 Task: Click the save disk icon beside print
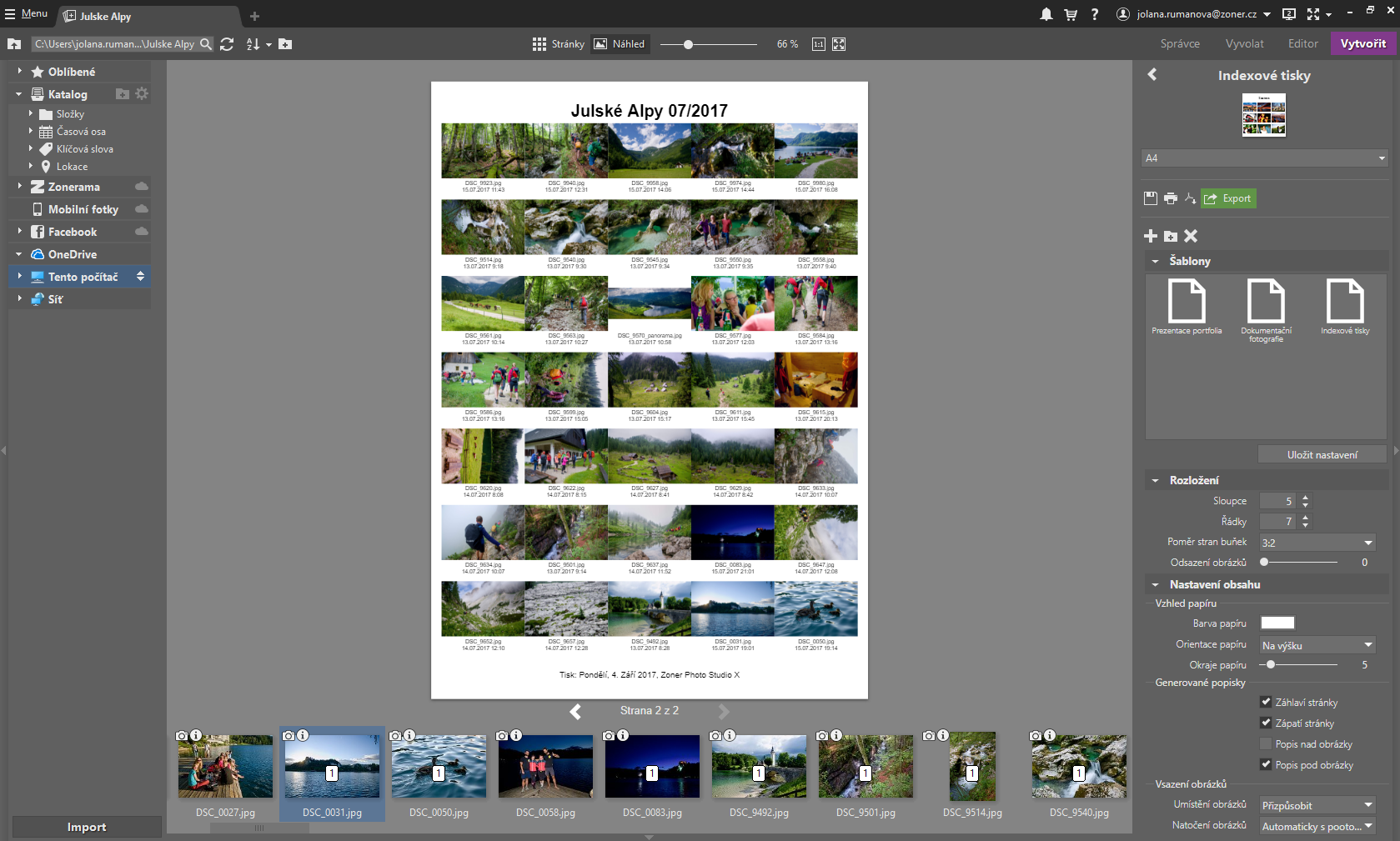[x=1151, y=198]
